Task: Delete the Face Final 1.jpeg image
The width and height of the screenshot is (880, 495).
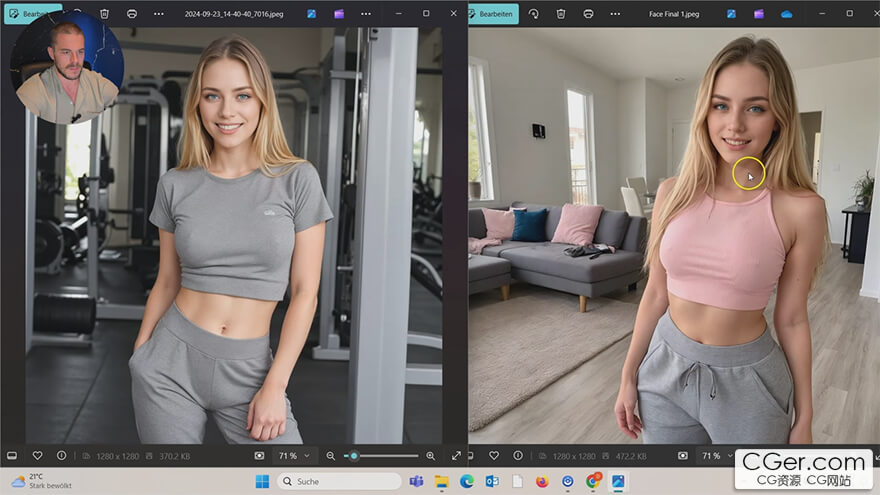Action: click(x=560, y=14)
